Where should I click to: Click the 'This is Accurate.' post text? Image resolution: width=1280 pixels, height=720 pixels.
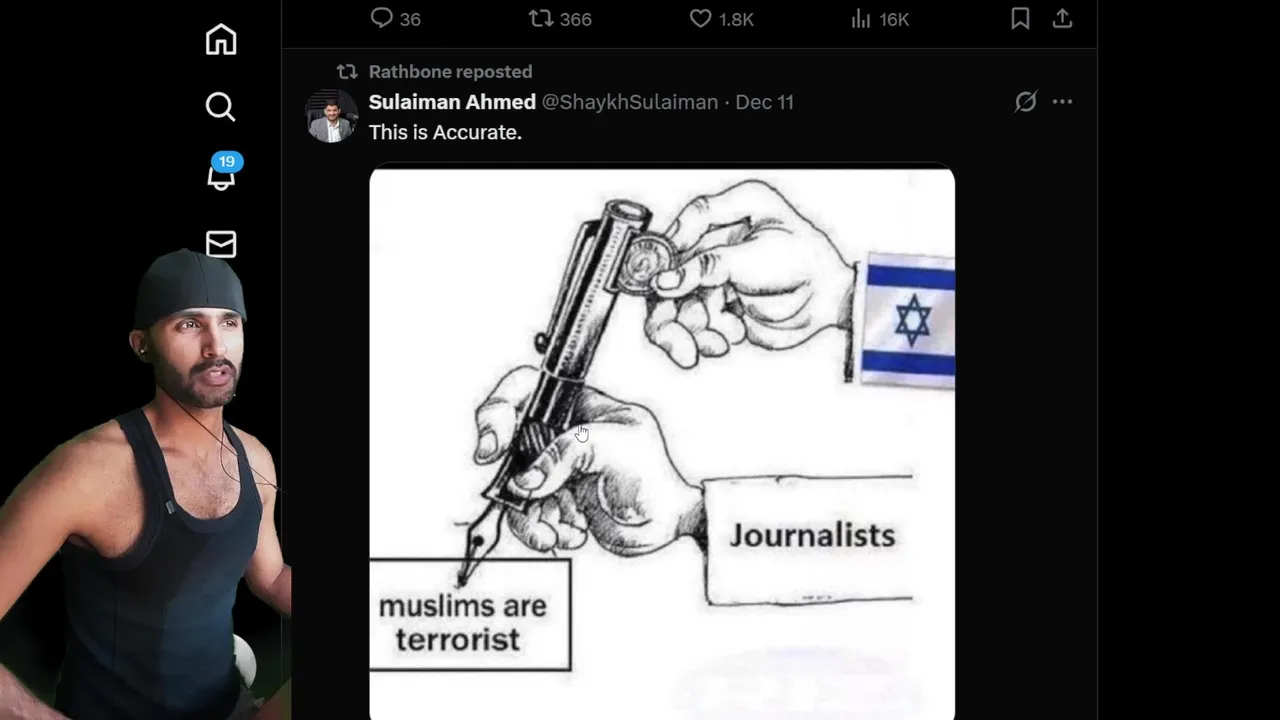coord(445,132)
